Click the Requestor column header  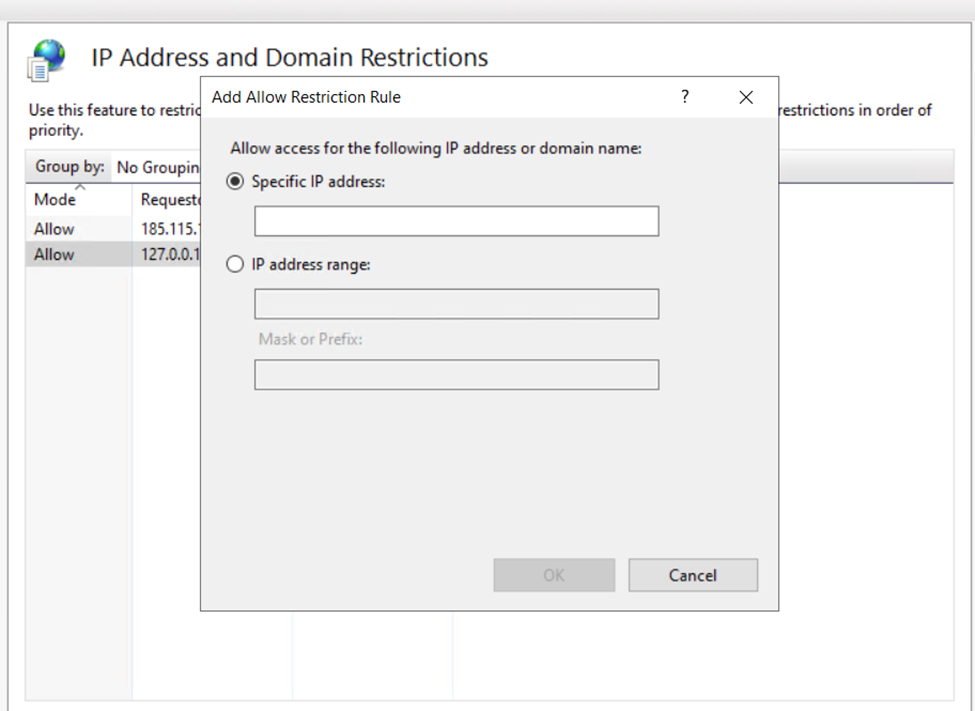tap(170, 200)
